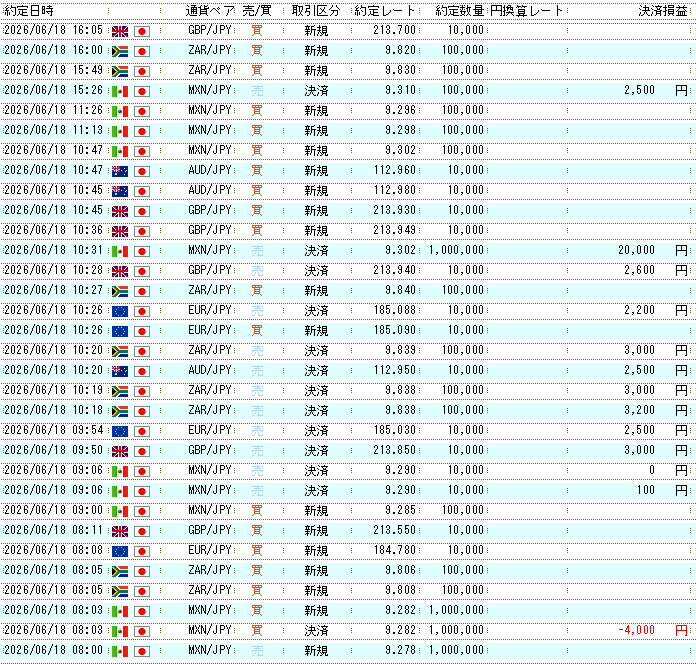Click the UK flag in the 16:05 row
Image resolution: width=696 pixels, height=664 pixels.
point(120,31)
